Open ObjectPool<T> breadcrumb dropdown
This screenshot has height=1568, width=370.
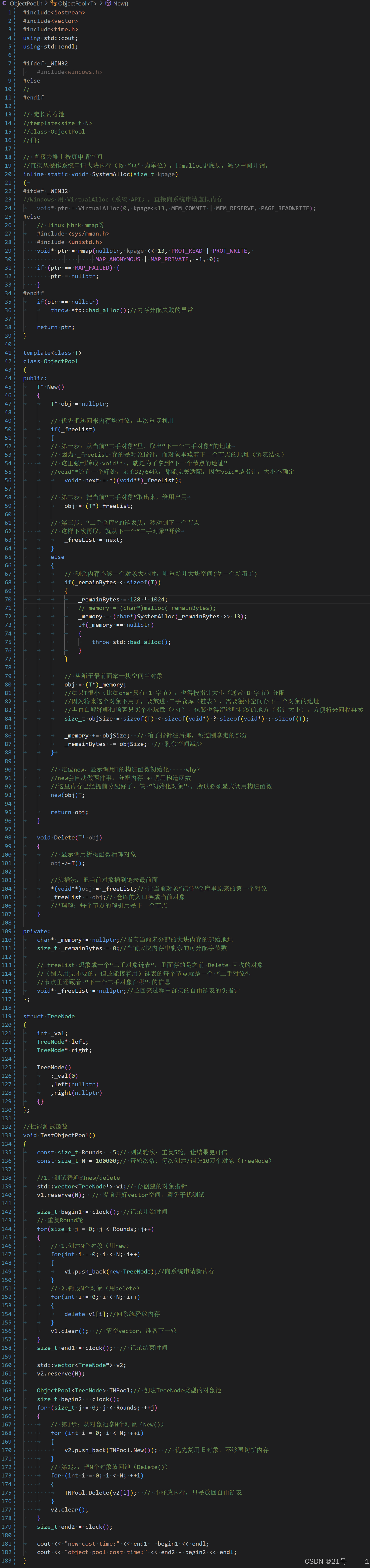tap(77, 4)
